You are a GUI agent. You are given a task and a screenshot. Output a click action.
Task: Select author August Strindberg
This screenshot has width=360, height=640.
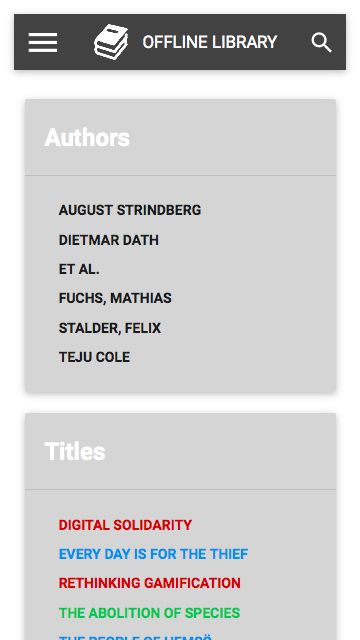tap(130, 210)
